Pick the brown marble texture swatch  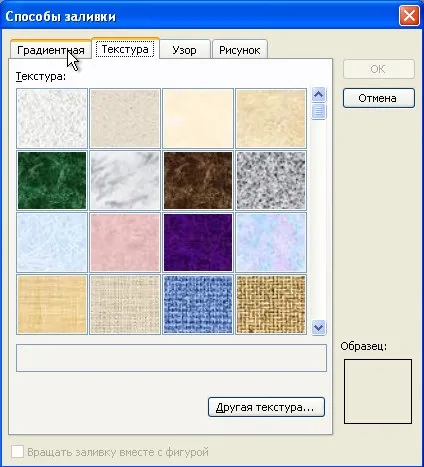click(198, 180)
